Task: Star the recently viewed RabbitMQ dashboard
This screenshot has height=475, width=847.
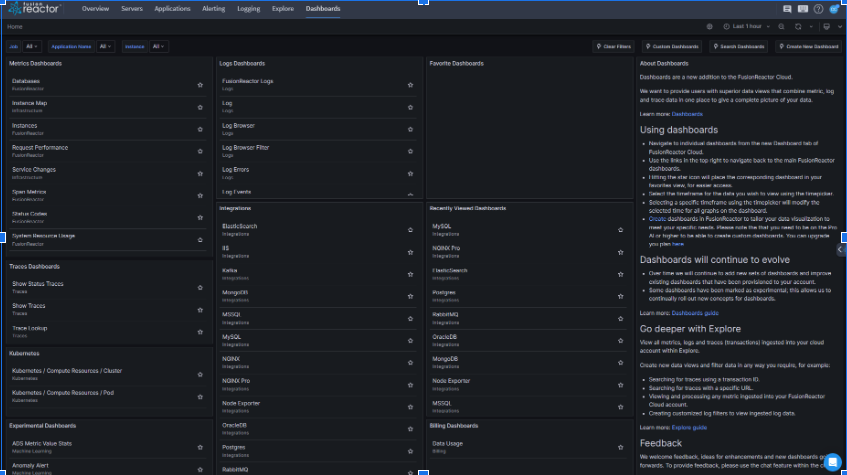Action: tap(620, 318)
